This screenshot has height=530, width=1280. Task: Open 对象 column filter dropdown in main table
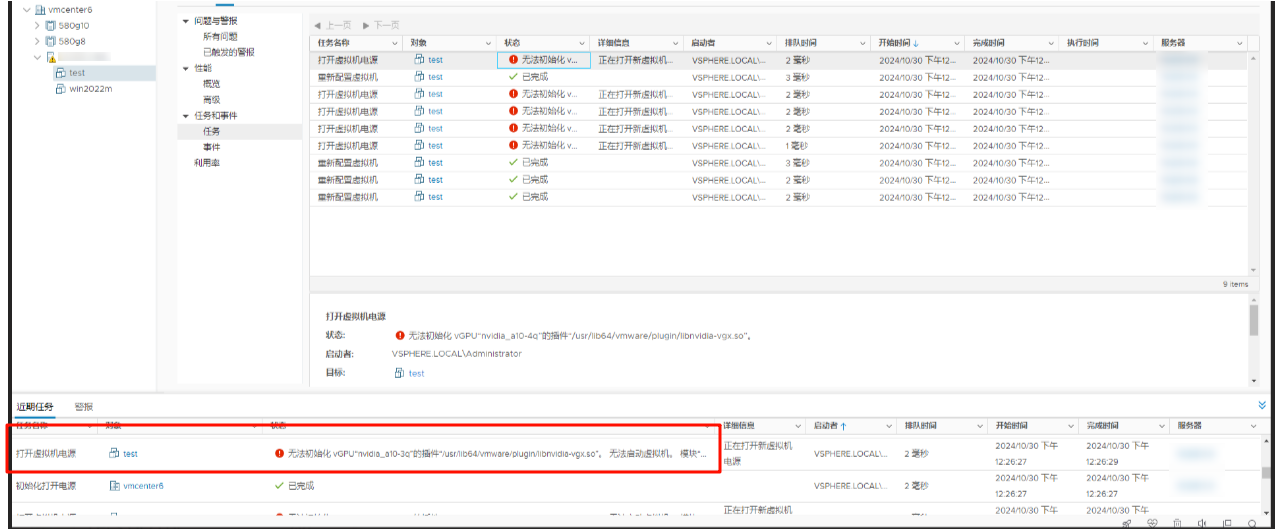coord(489,43)
